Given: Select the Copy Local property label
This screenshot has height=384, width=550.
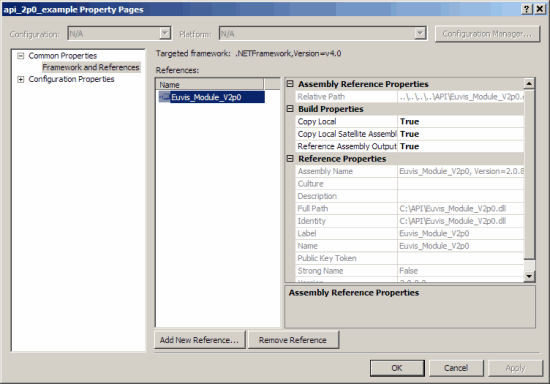Looking at the screenshot, I should click(x=317, y=121).
